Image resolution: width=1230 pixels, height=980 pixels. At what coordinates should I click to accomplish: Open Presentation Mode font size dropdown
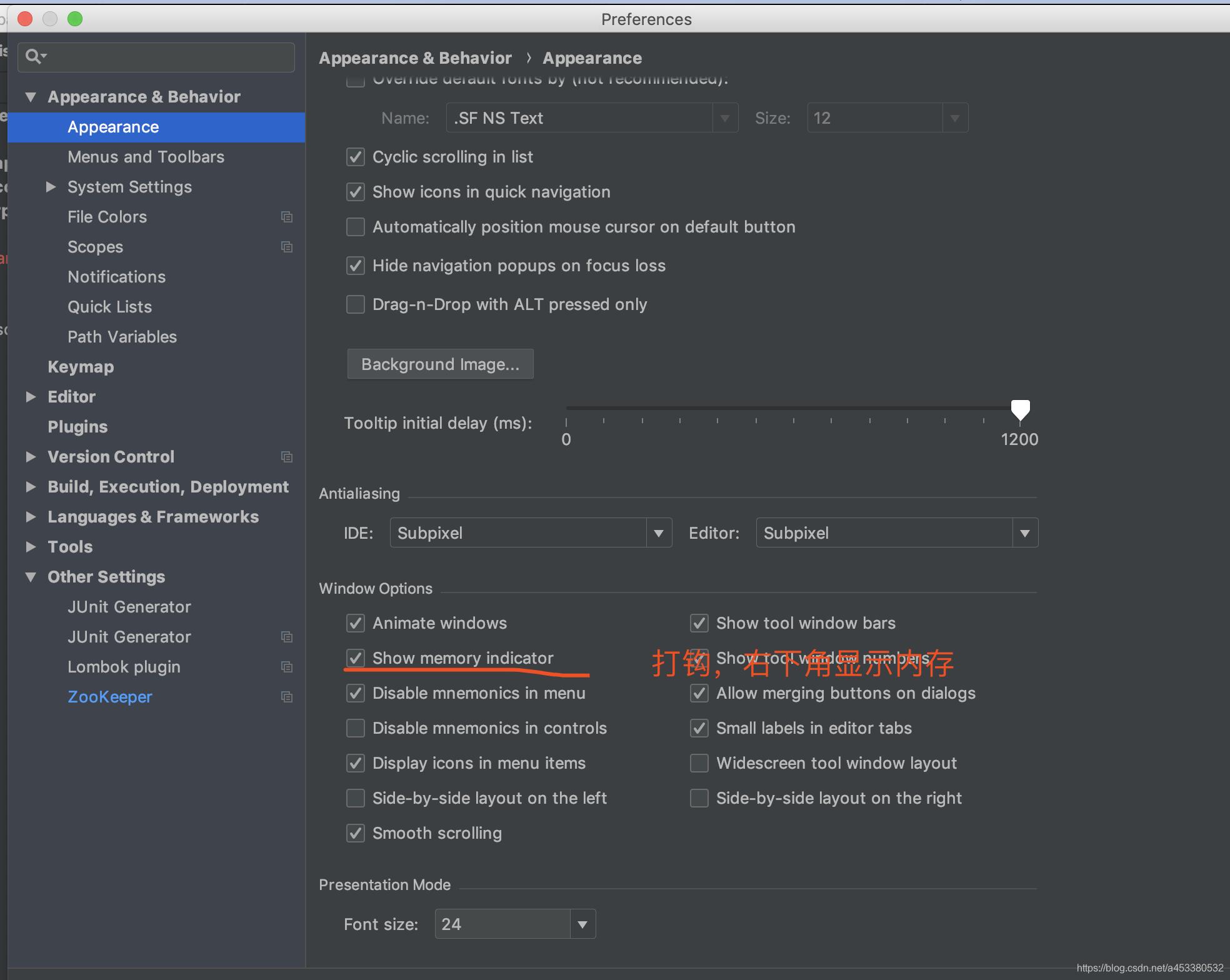click(582, 924)
